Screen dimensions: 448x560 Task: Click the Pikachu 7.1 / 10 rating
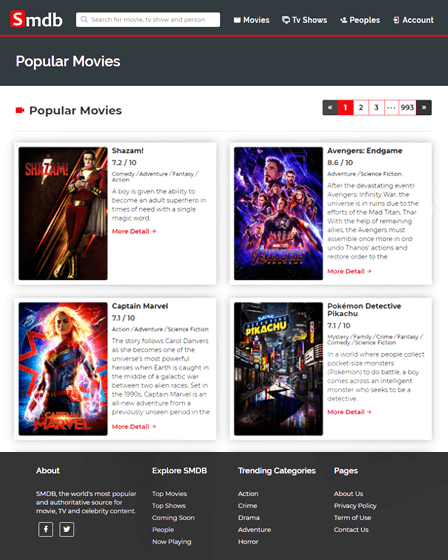pyautogui.click(x=339, y=325)
